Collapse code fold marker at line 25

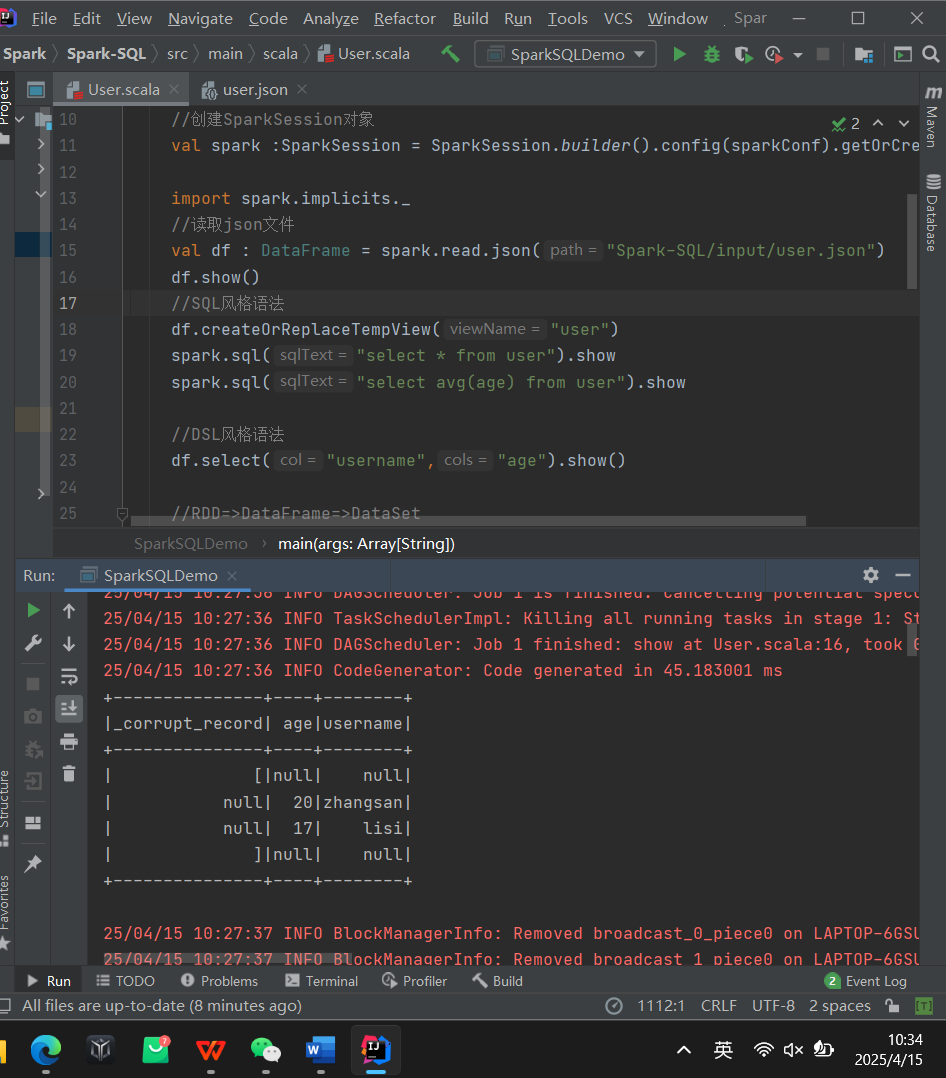coord(122,514)
